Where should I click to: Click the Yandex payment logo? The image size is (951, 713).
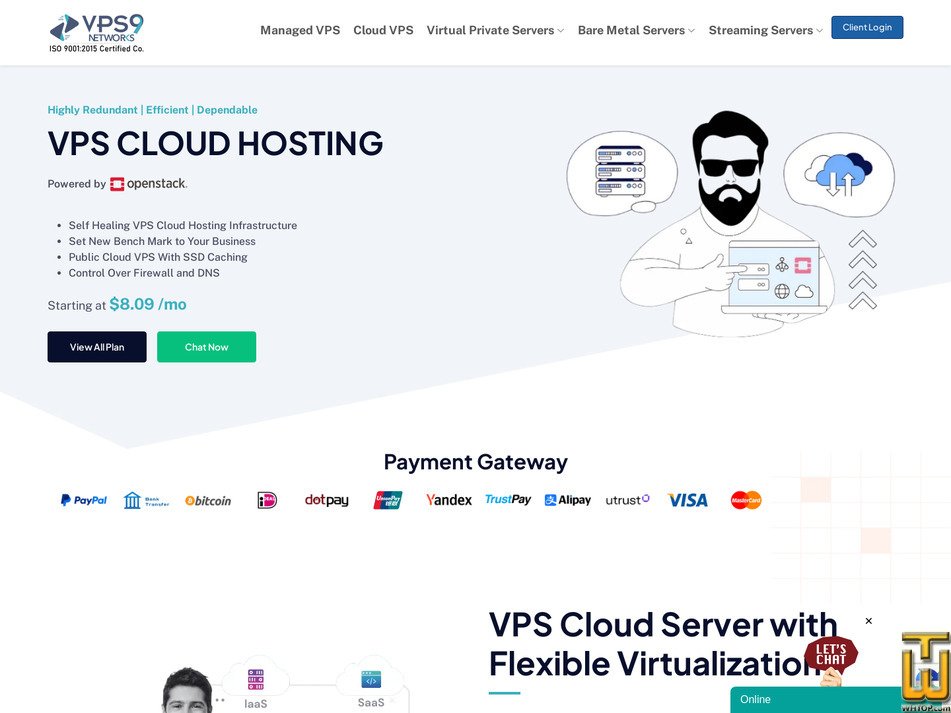tap(449, 500)
